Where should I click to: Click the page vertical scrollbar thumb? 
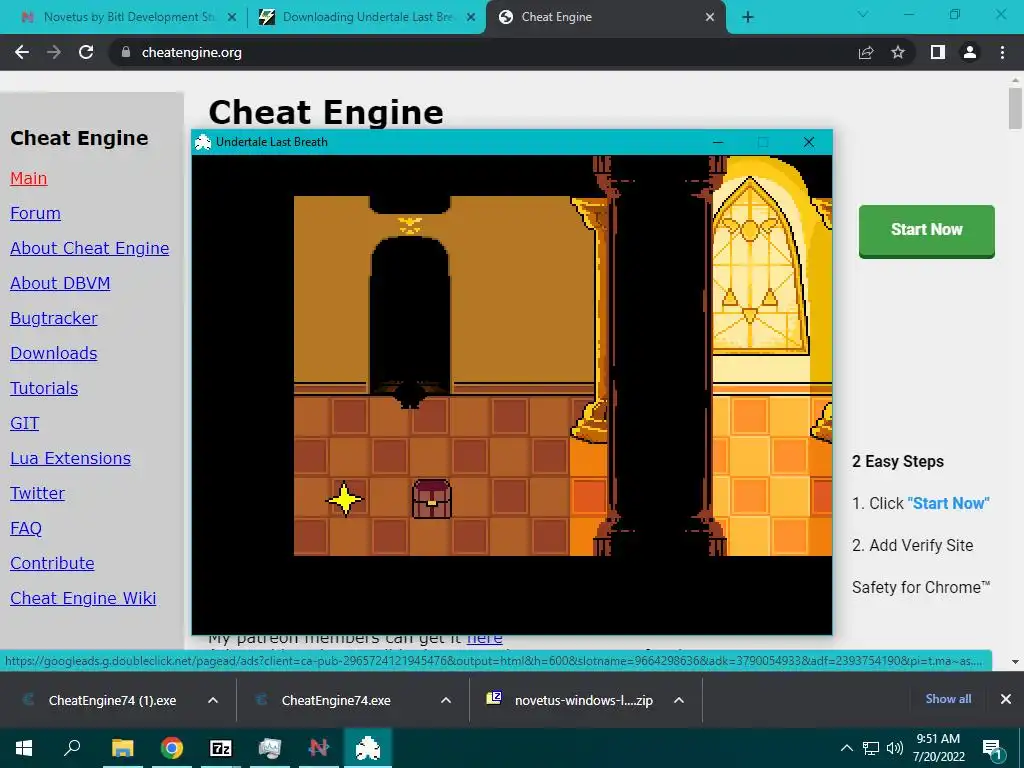(x=1015, y=108)
